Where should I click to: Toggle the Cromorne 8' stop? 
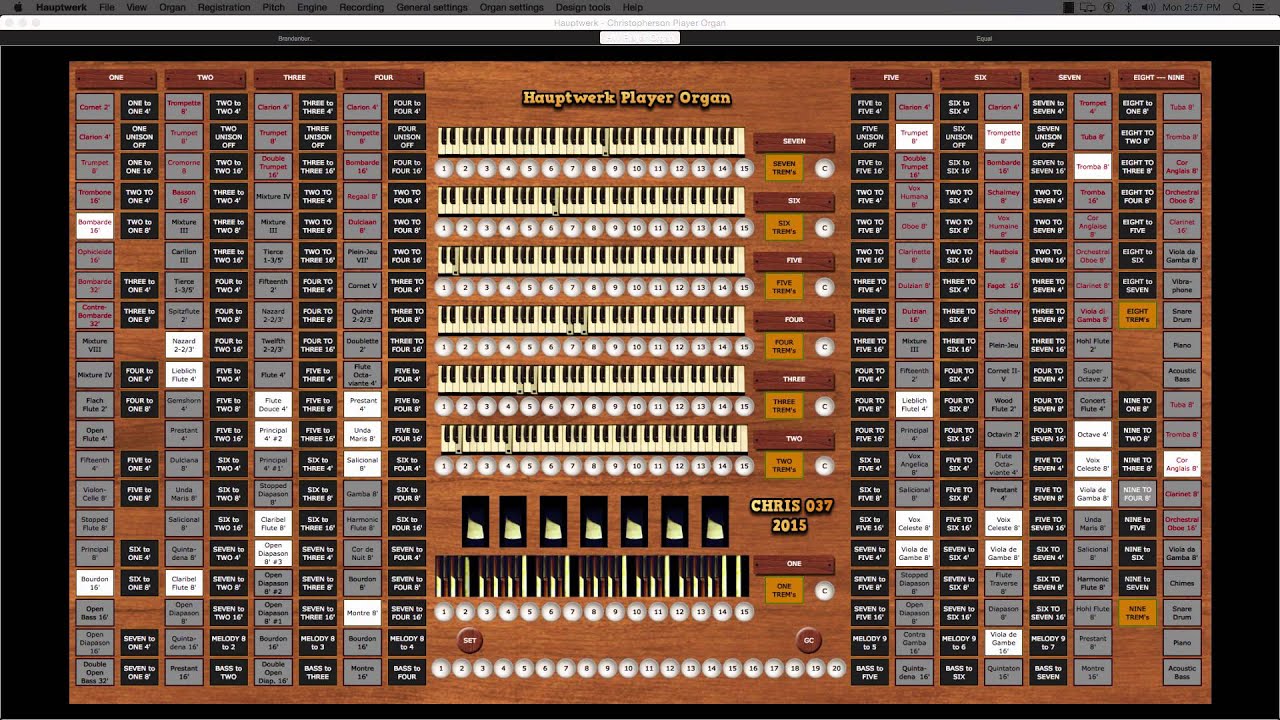point(184,166)
